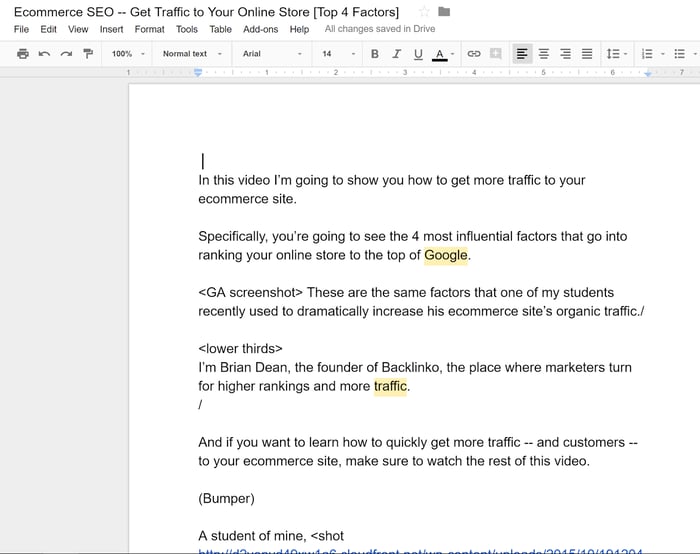700x554 pixels.
Task: Click the document title to rename it
Action: [205, 12]
